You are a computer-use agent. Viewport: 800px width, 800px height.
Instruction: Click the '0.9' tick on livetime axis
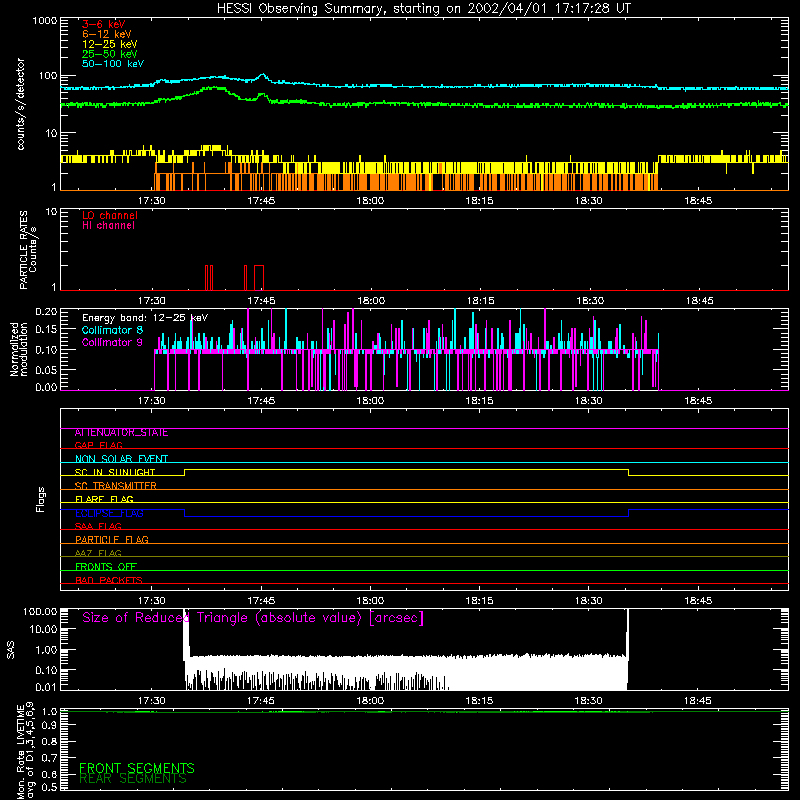(49, 725)
